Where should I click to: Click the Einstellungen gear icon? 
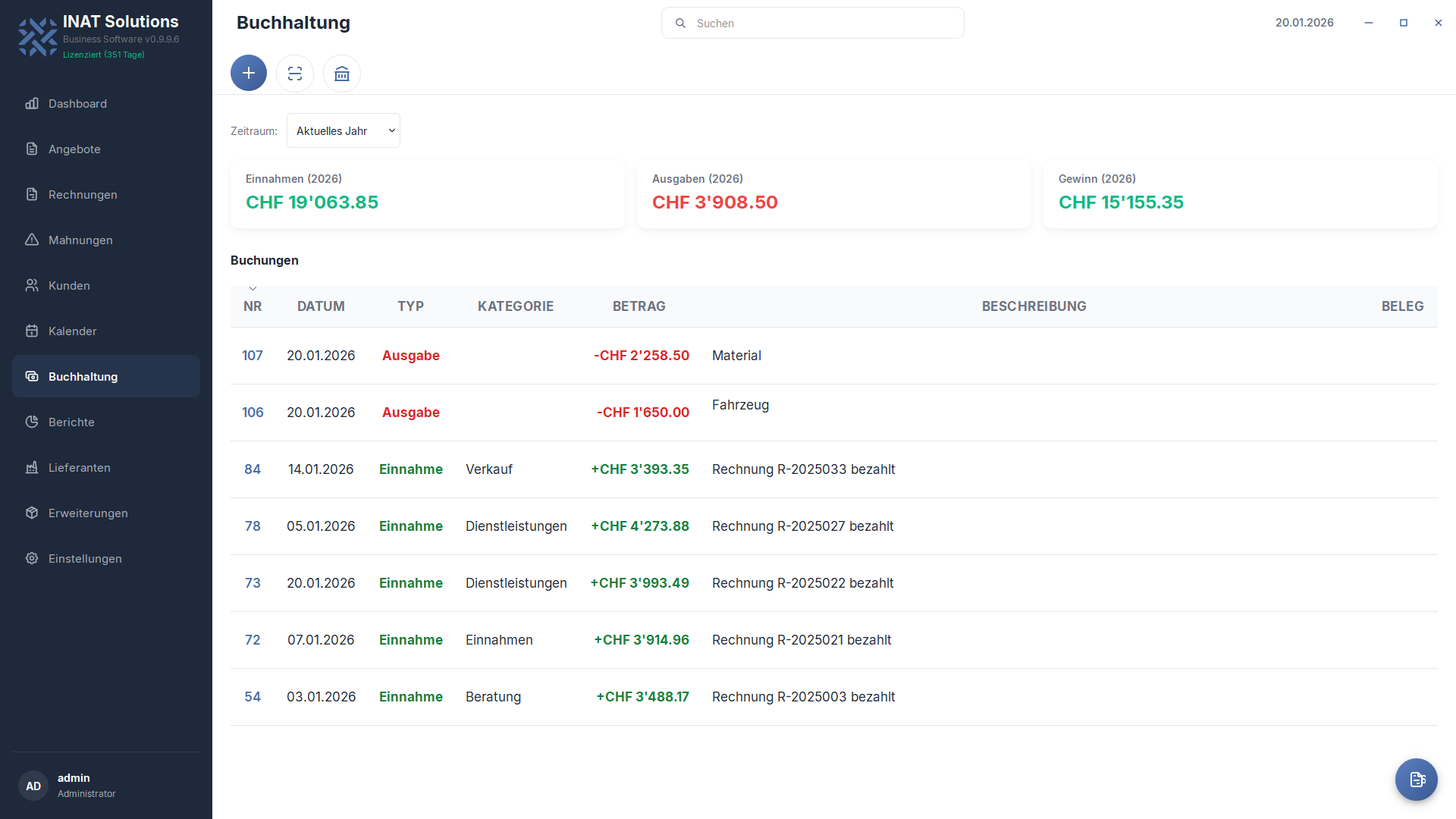tap(32, 558)
